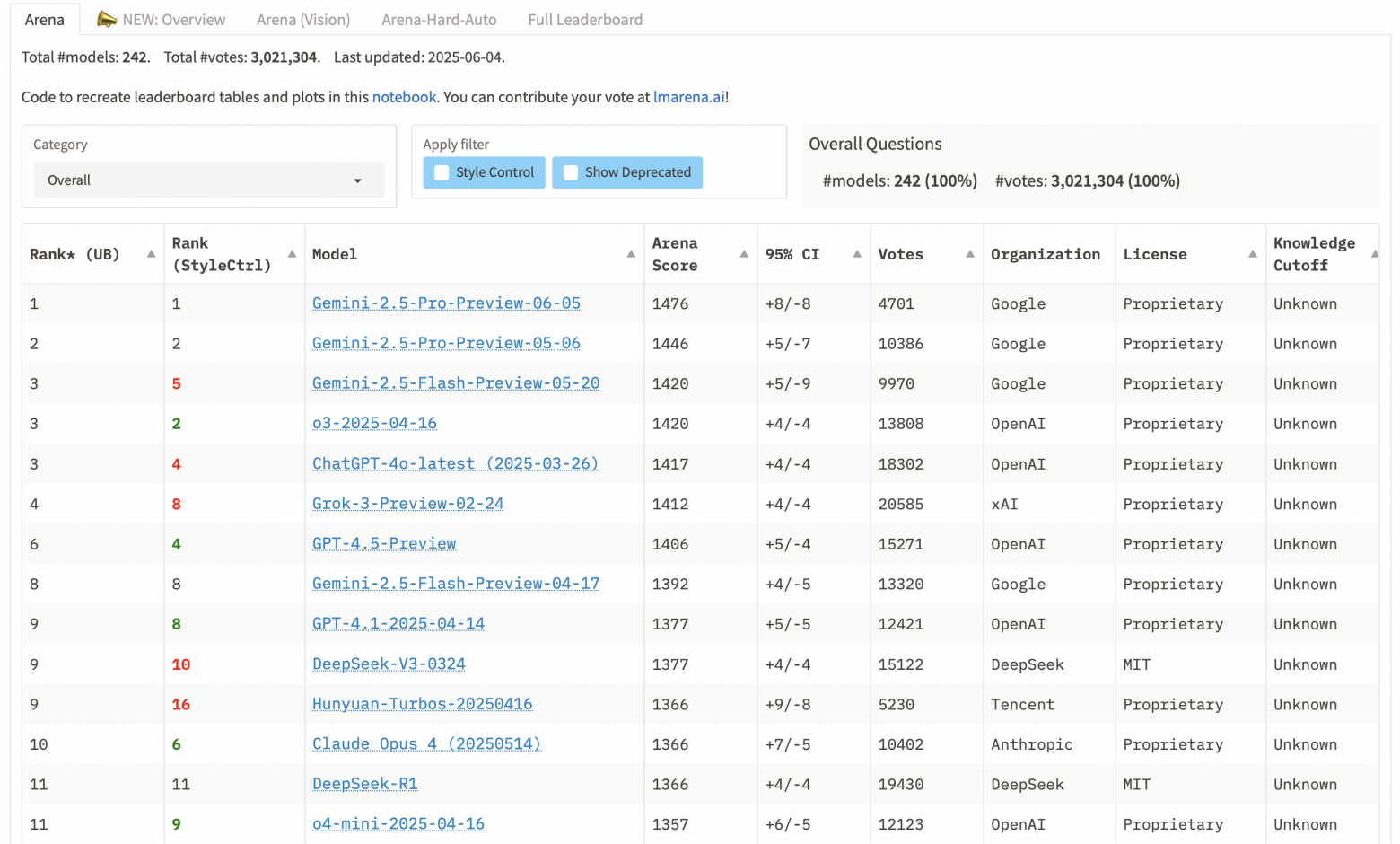Sort by the Rank* (UB) column arrow
The height and width of the screenshot is (844, 1400).
(151, 254)
